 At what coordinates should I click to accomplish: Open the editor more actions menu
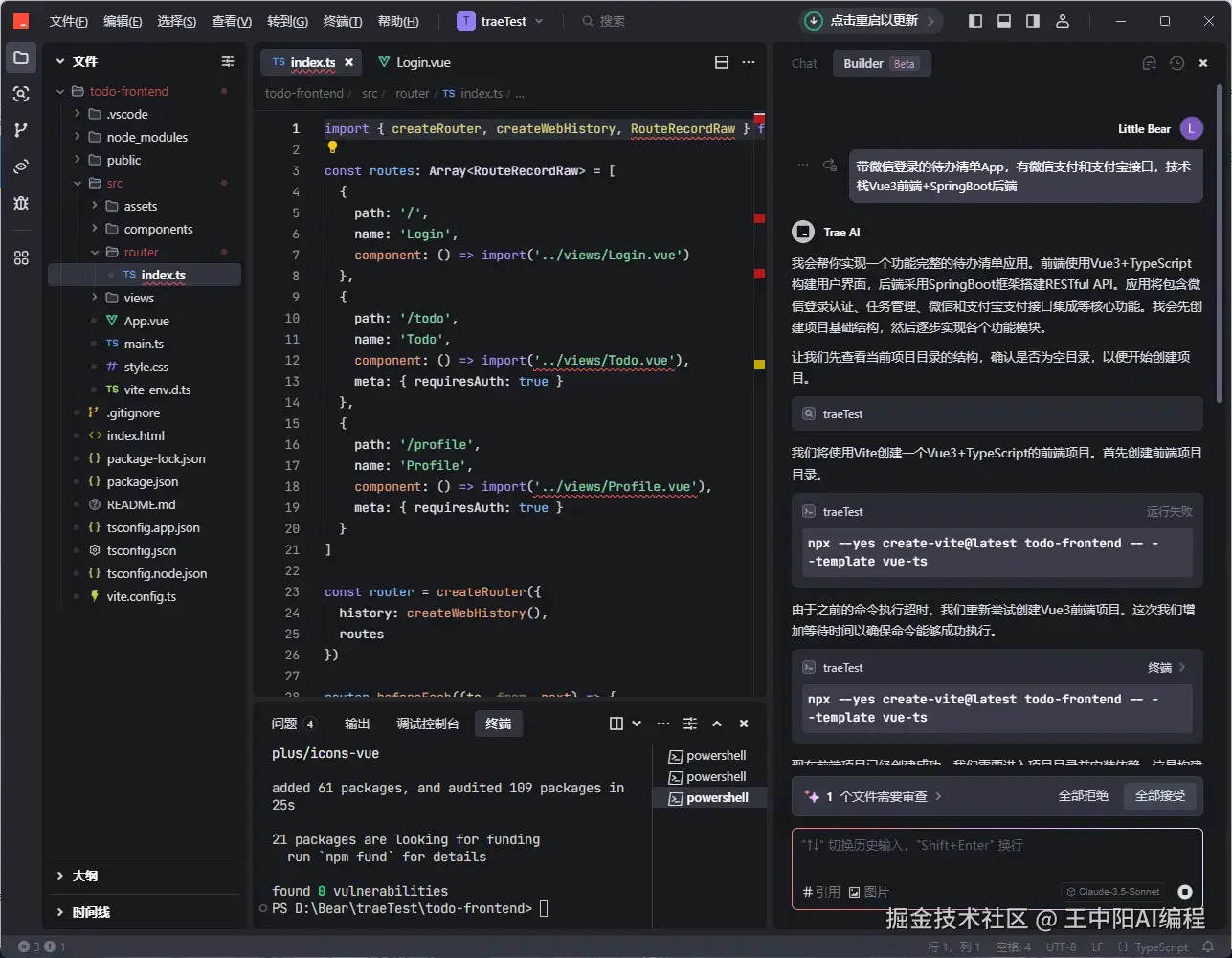749,62
